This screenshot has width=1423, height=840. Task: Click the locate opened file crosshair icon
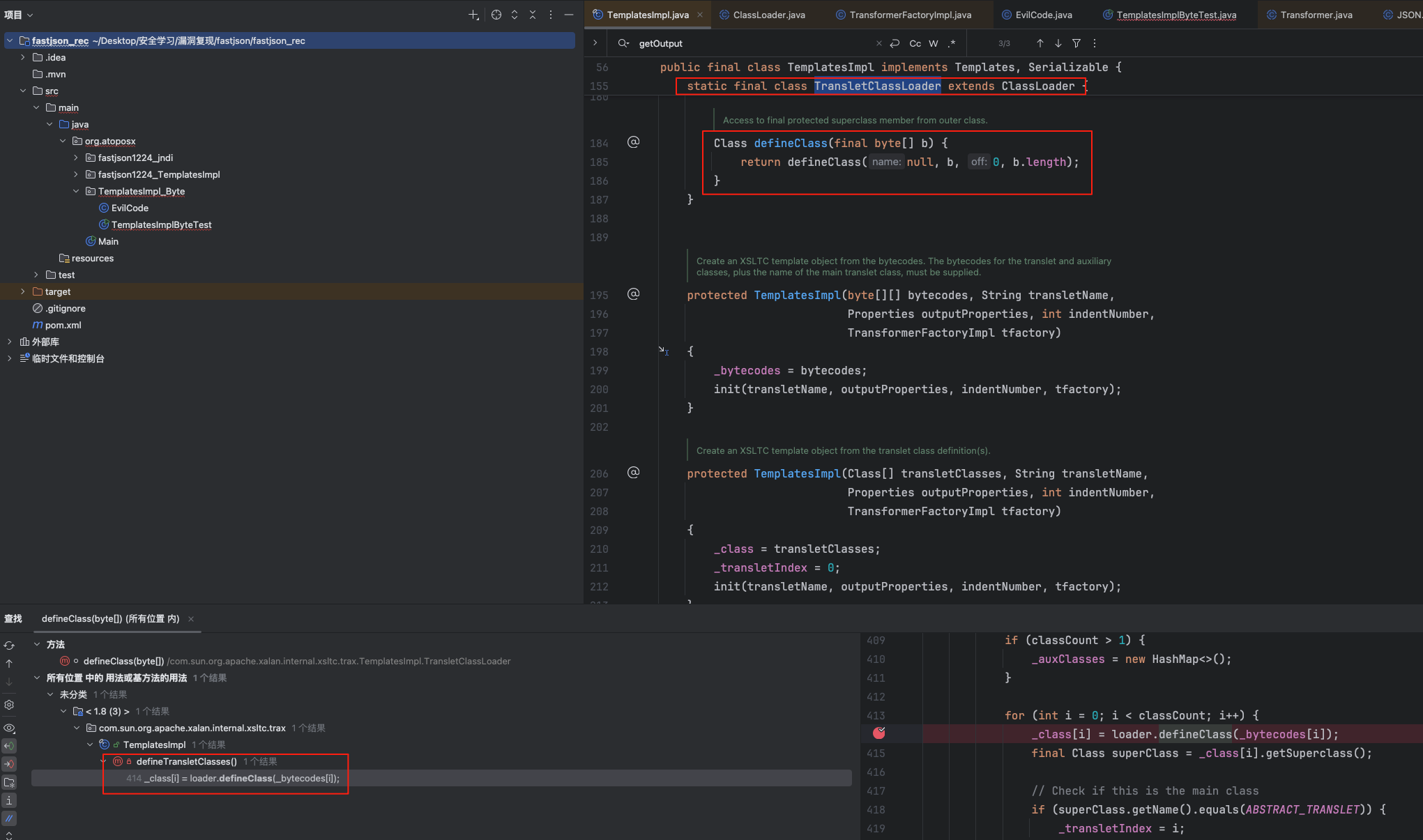click(x=496, y=15)
